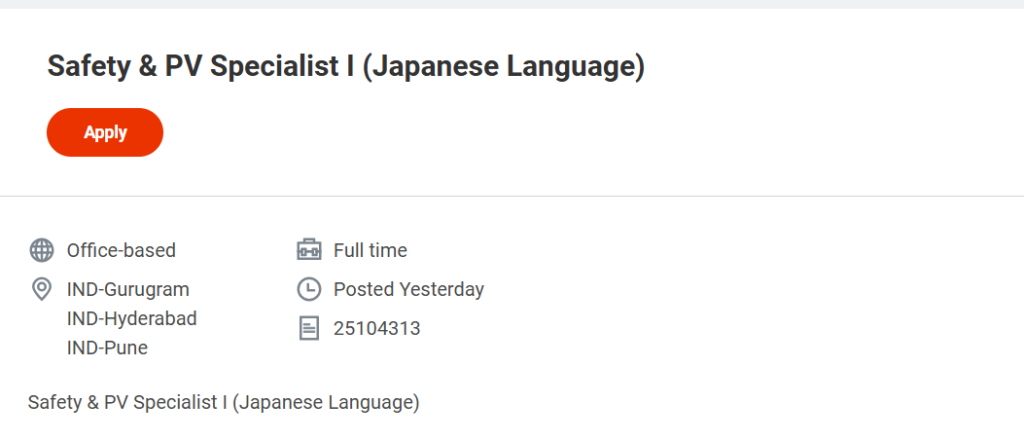Click the orange Apply button
This screenshot has height=440, width=1024.
click(105, 132)
